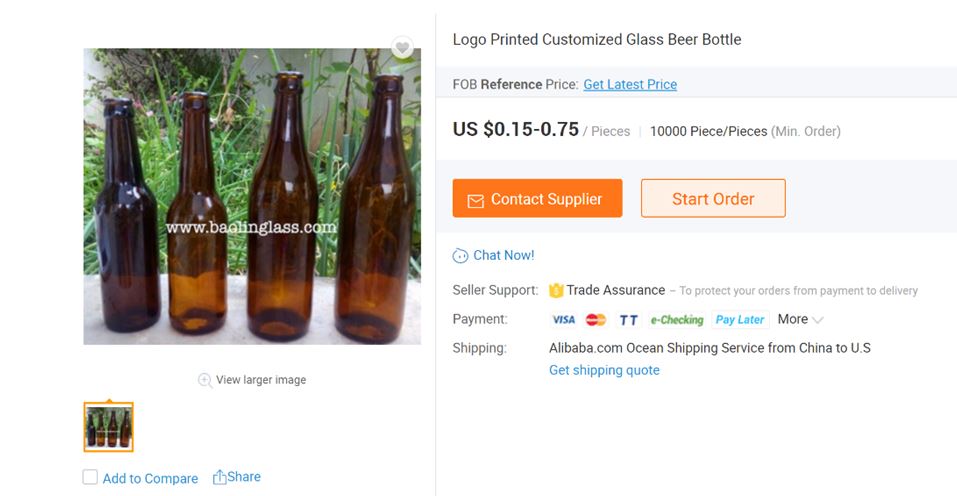Click the e-Checking payment icon
Image resolution: width=957 pixels, height=496 pixels.
pyautogui.click(x=677, y=320)
